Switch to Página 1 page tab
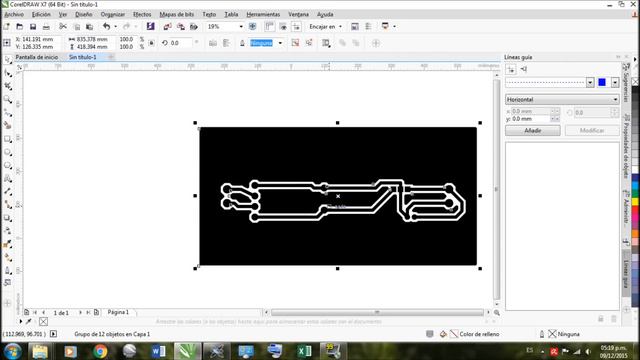The height and width of the screenshot is (360, 640). [118, 312]
